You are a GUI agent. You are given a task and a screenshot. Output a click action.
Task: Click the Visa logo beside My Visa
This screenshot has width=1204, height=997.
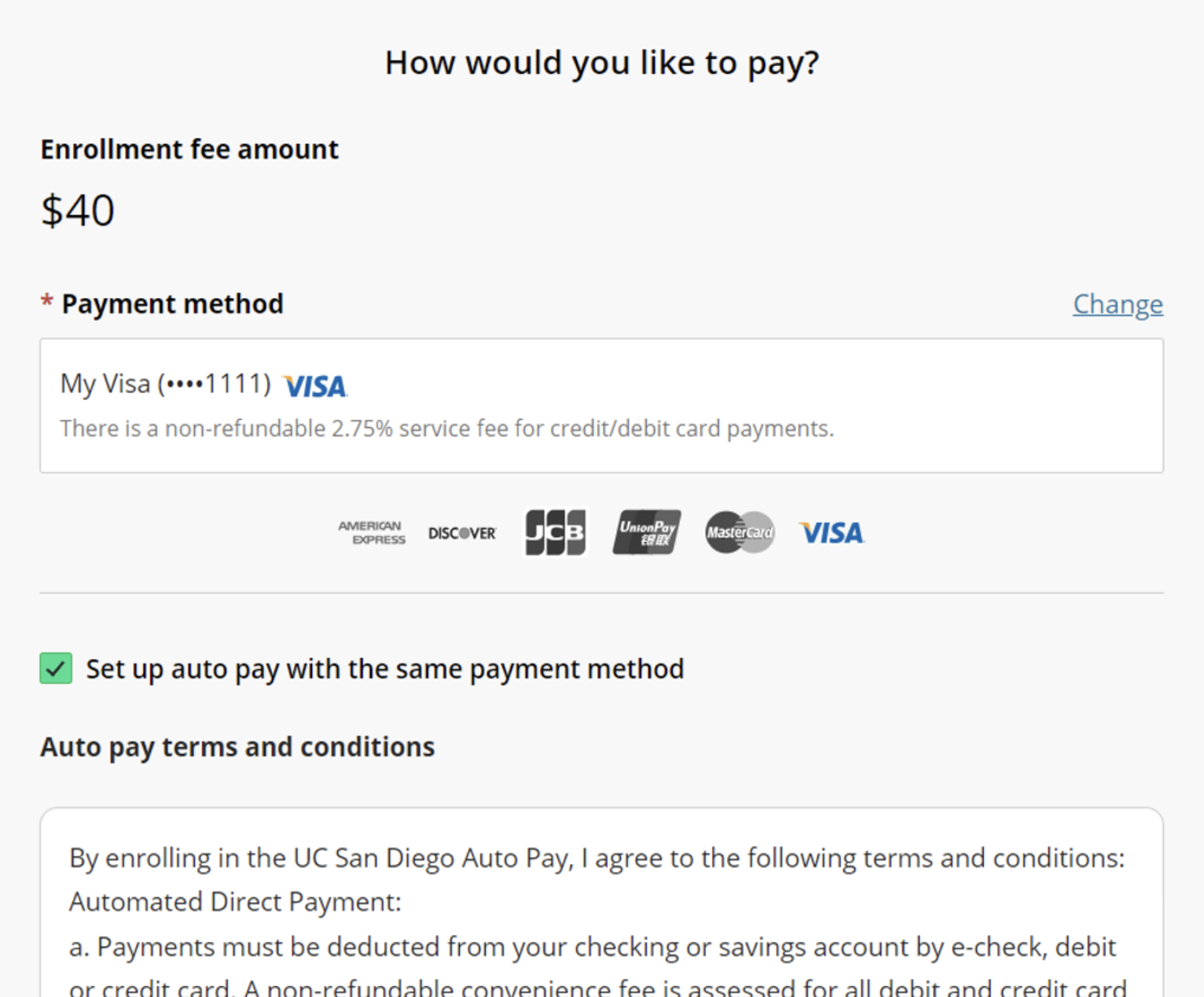point(315,386)
